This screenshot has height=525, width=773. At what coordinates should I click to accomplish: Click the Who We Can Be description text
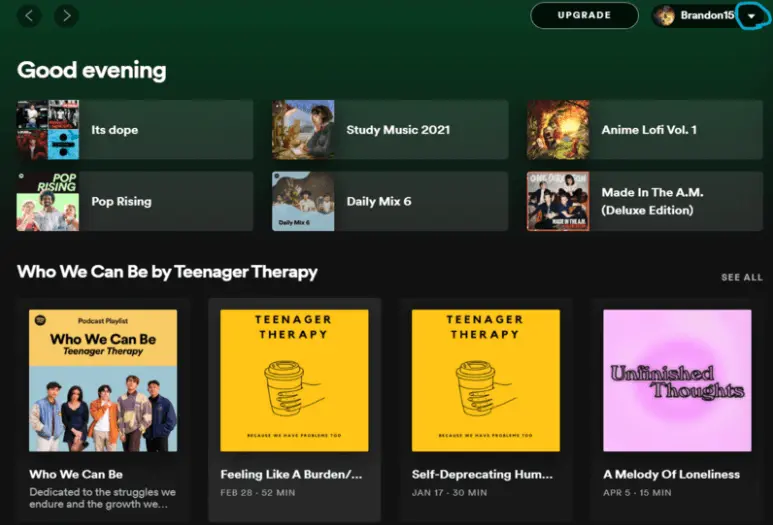(103, 498)
